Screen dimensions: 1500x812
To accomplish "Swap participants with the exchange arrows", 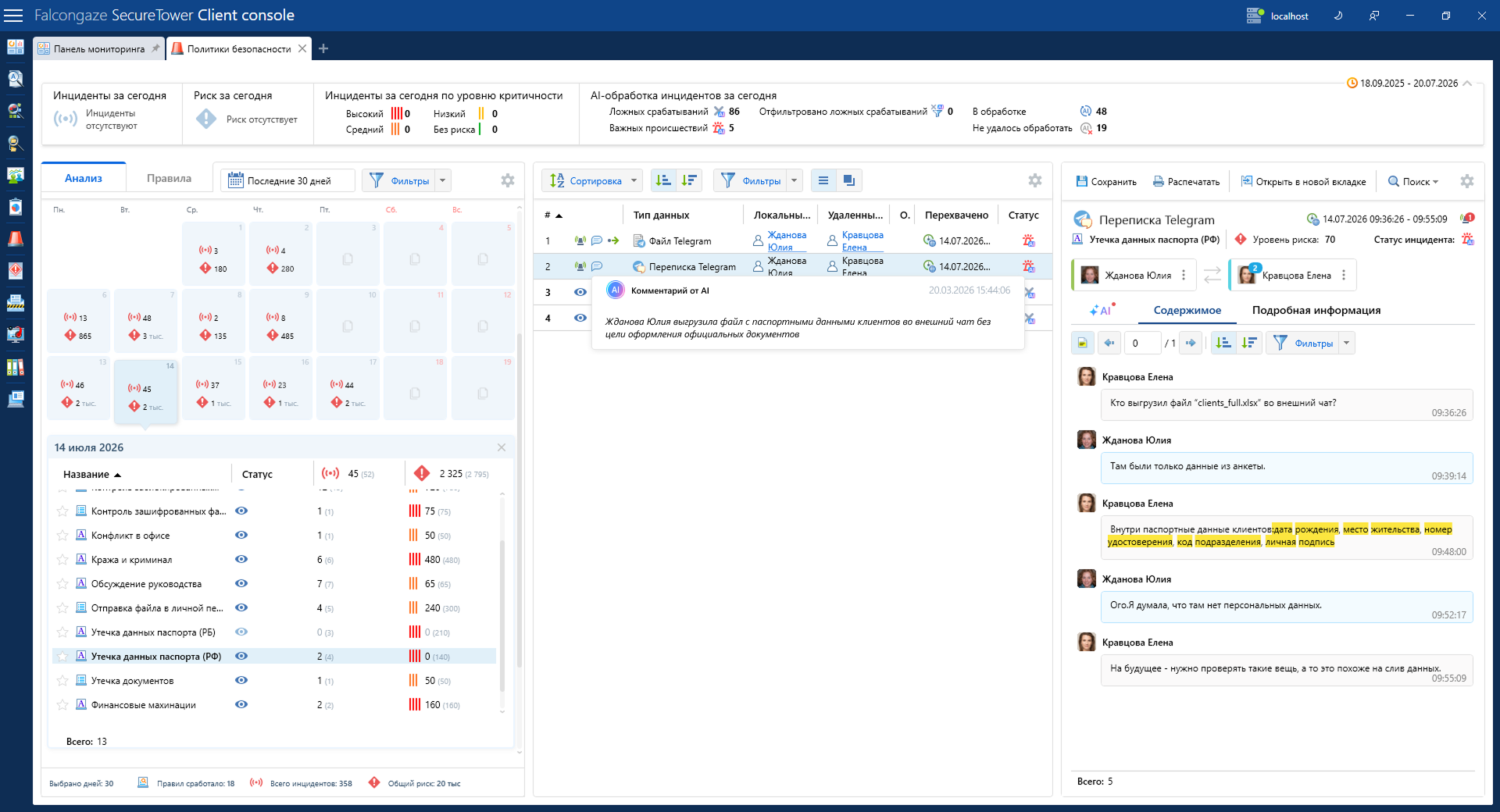I will 1212,275.
